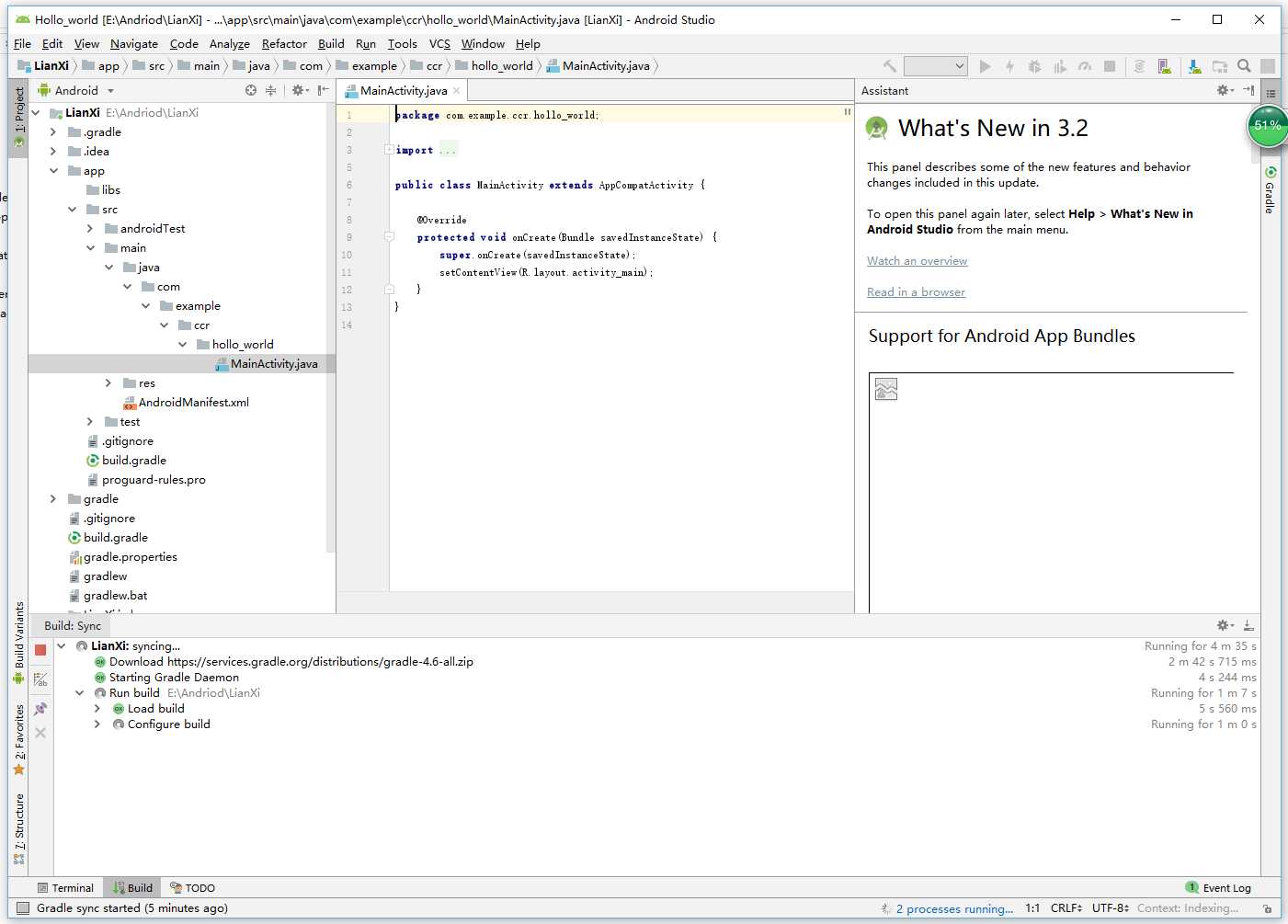Open the Android view selector dropdown
The width and height of the screenshot is (1288, 924).
(x=76, y=90)
